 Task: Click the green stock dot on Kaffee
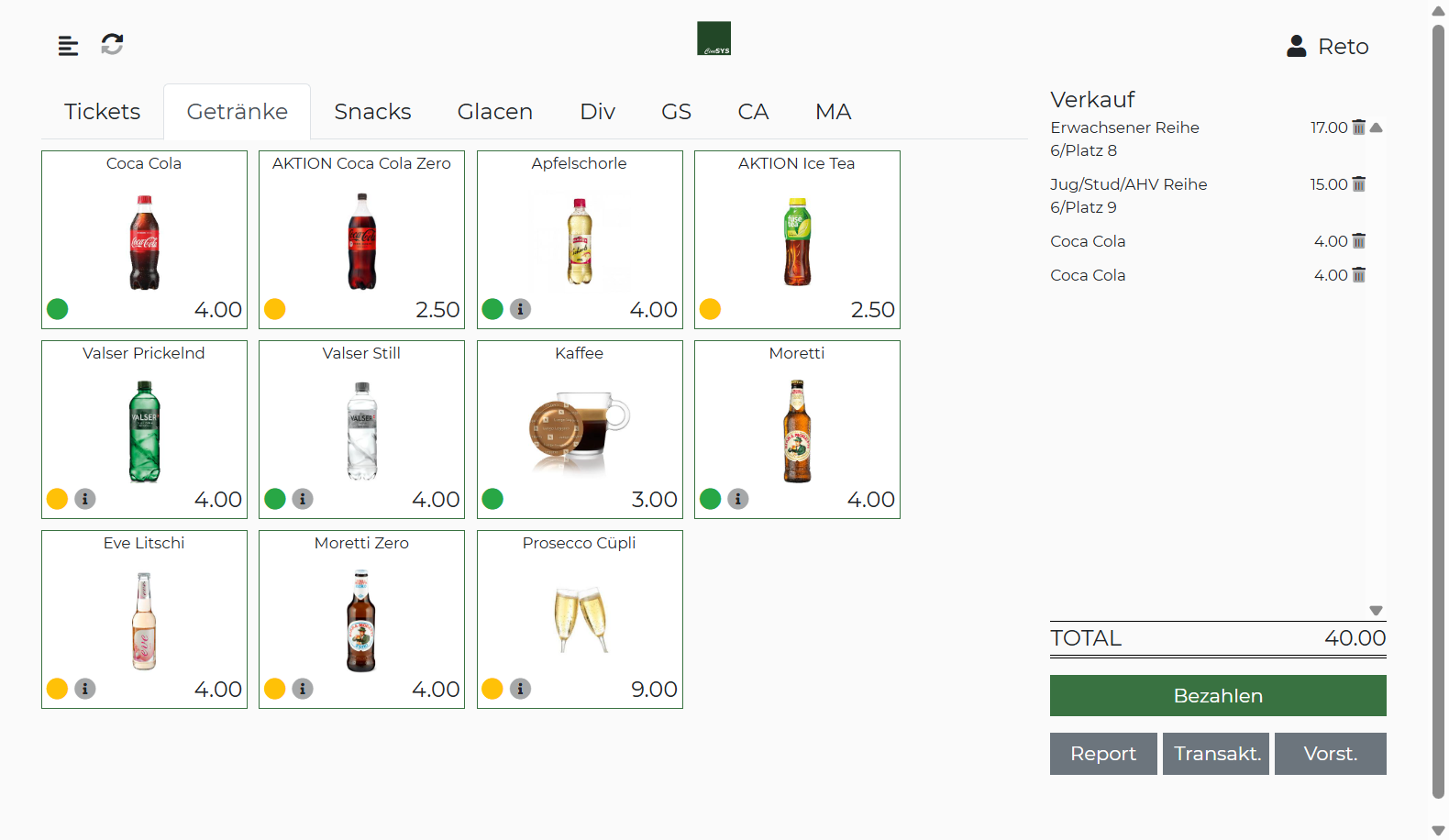coord(492,499)
